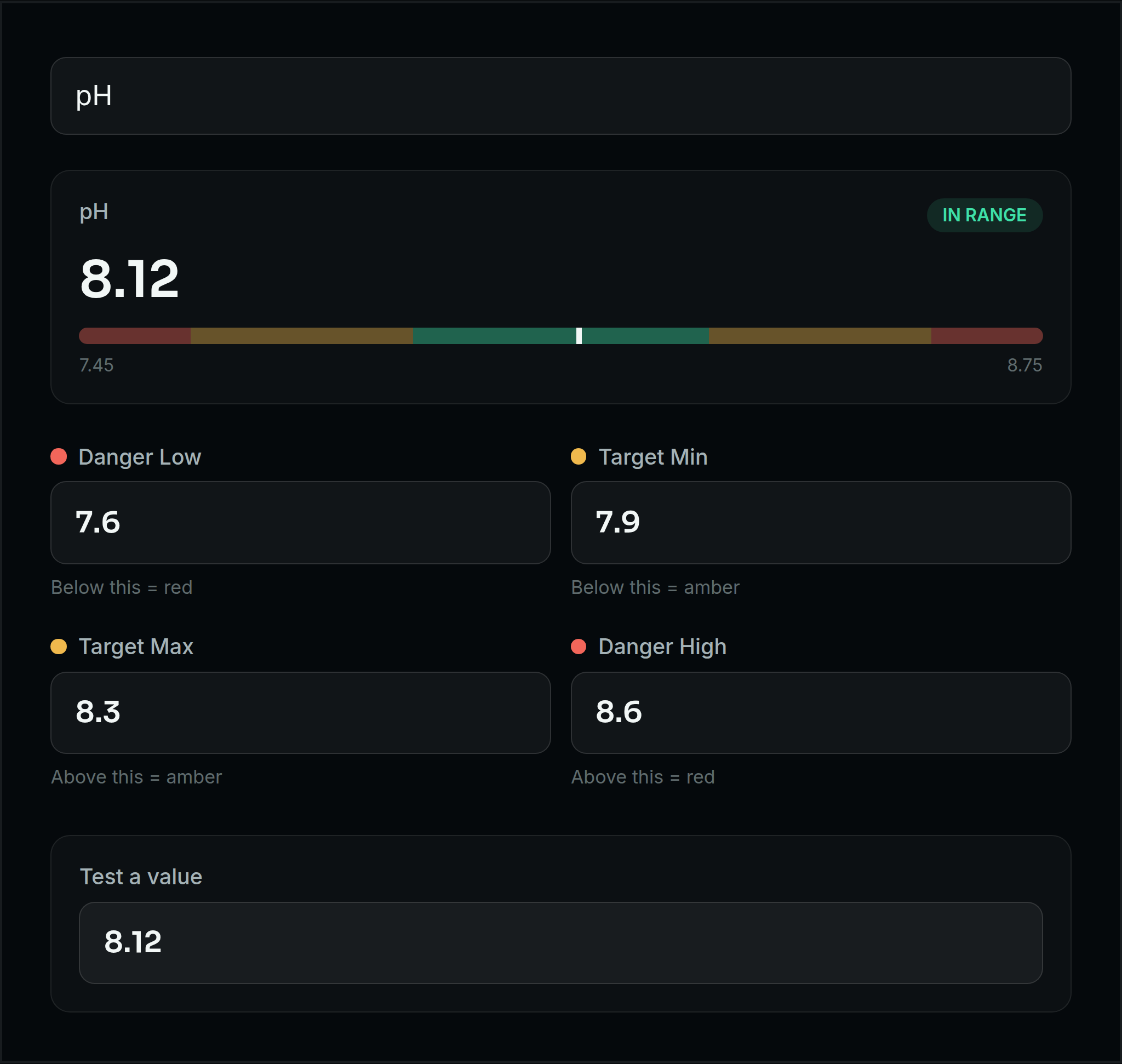This screenshot has width=1122, height=1064.
Task: Click the Target Min label text
Action: pos(653,457)
